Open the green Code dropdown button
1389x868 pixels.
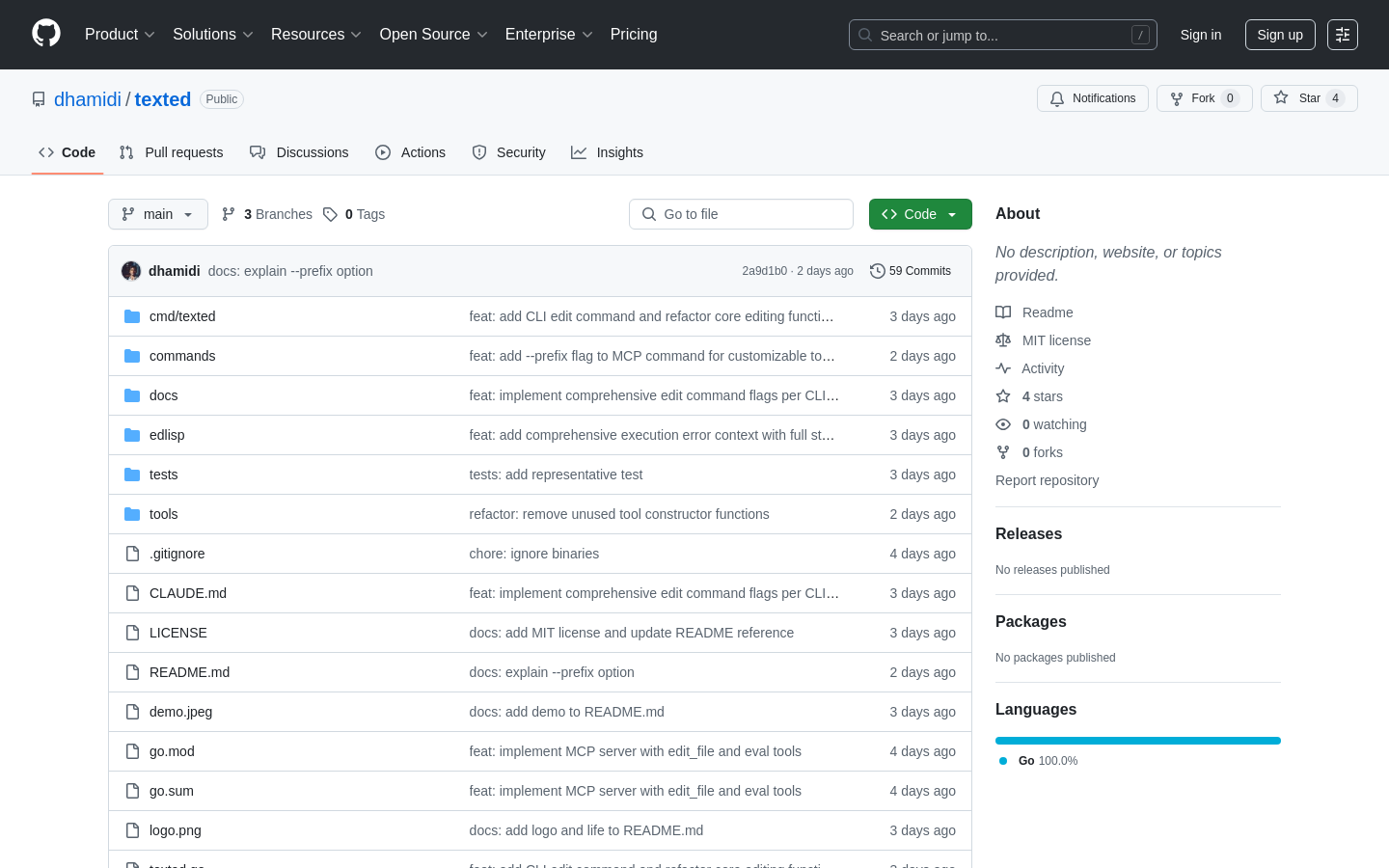(x=920, y=214)
